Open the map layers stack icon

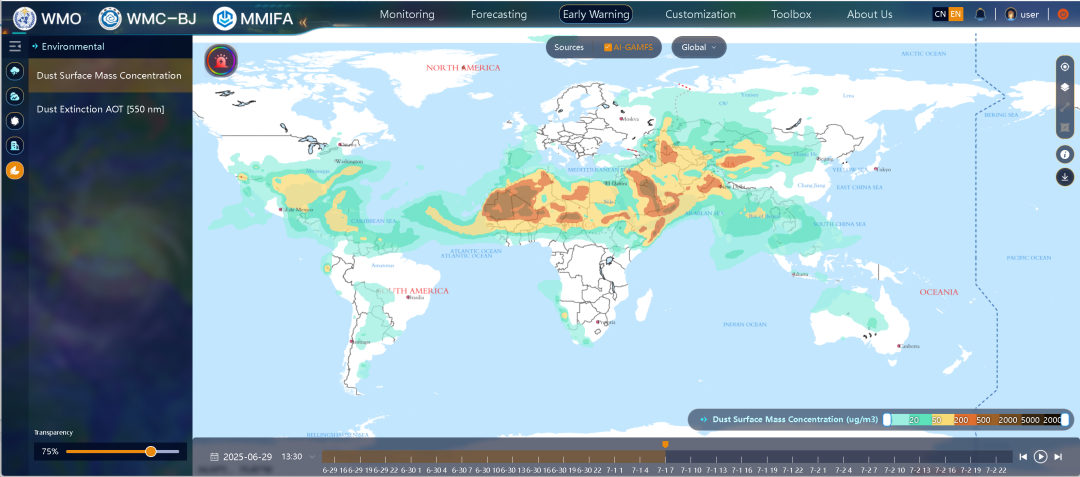point(1065,87)
